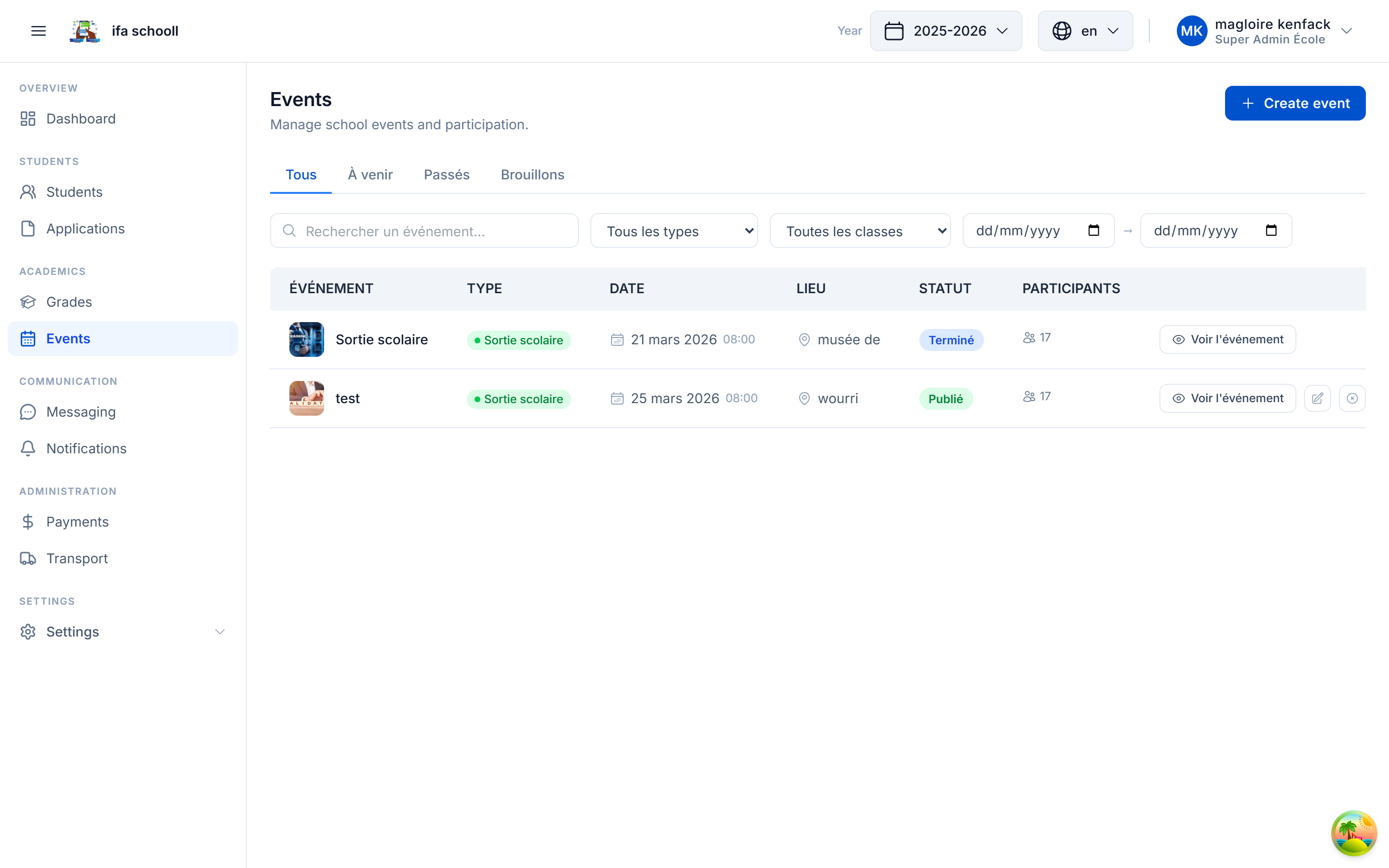Open the academic year 2025-2026 dropdown

(945, 31)
